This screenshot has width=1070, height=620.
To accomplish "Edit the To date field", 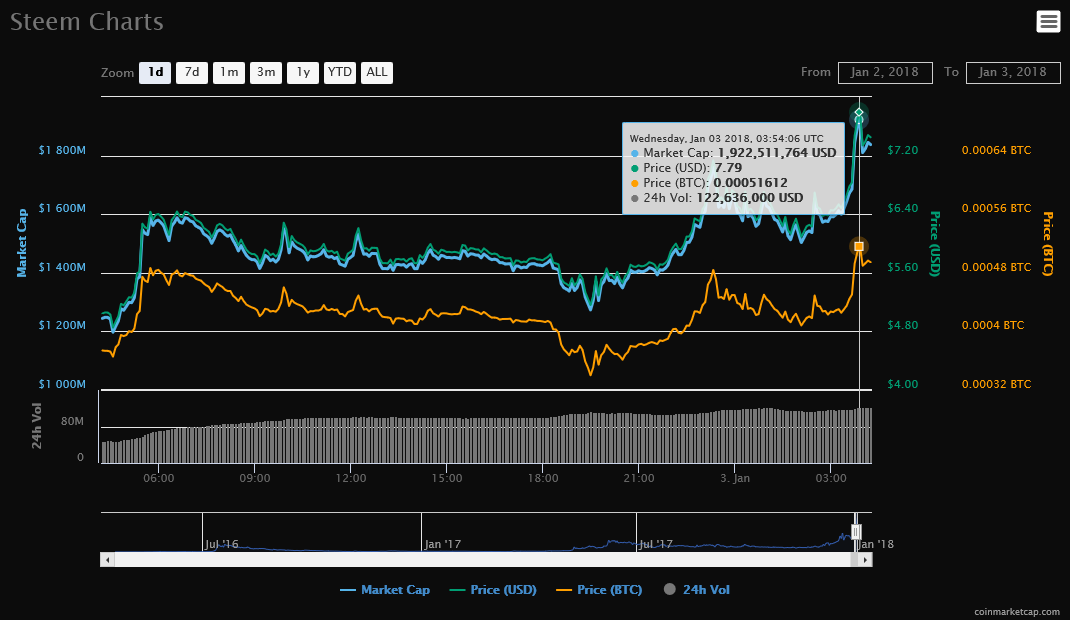I will click(1013, 72).
